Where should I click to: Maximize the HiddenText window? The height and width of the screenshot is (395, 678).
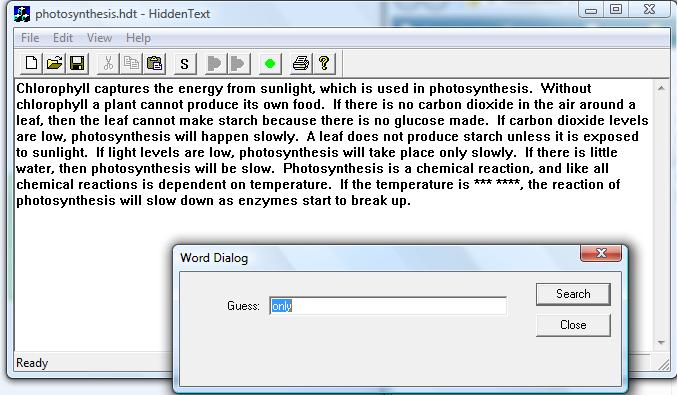[616, 10]
